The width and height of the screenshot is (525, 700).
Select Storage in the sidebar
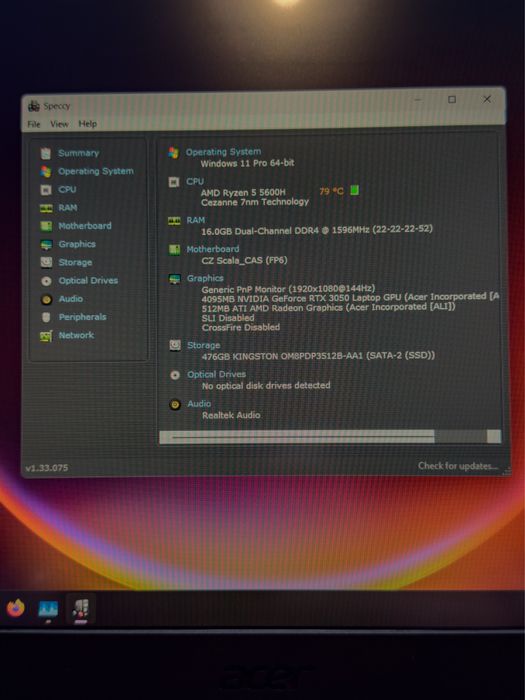[75, 262]
